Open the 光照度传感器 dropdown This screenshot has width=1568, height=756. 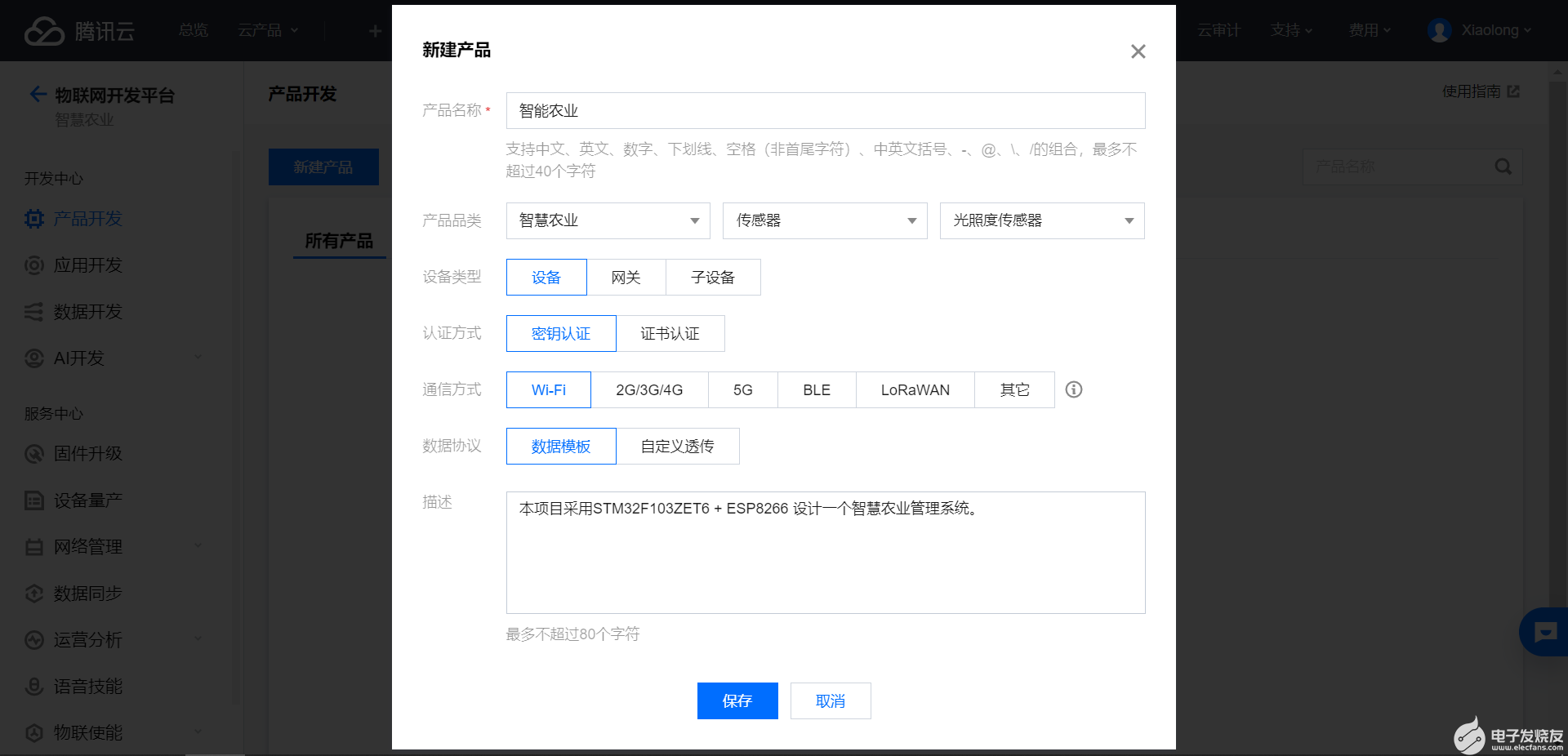pos(1042,220)
